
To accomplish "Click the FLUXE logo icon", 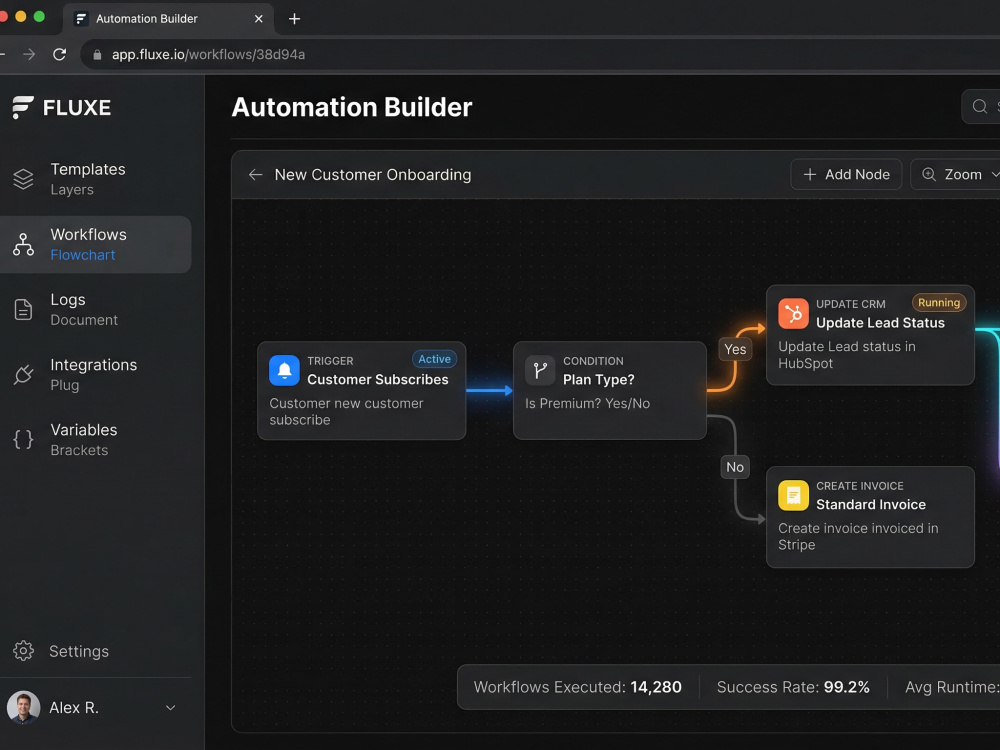I will point(23,107).
